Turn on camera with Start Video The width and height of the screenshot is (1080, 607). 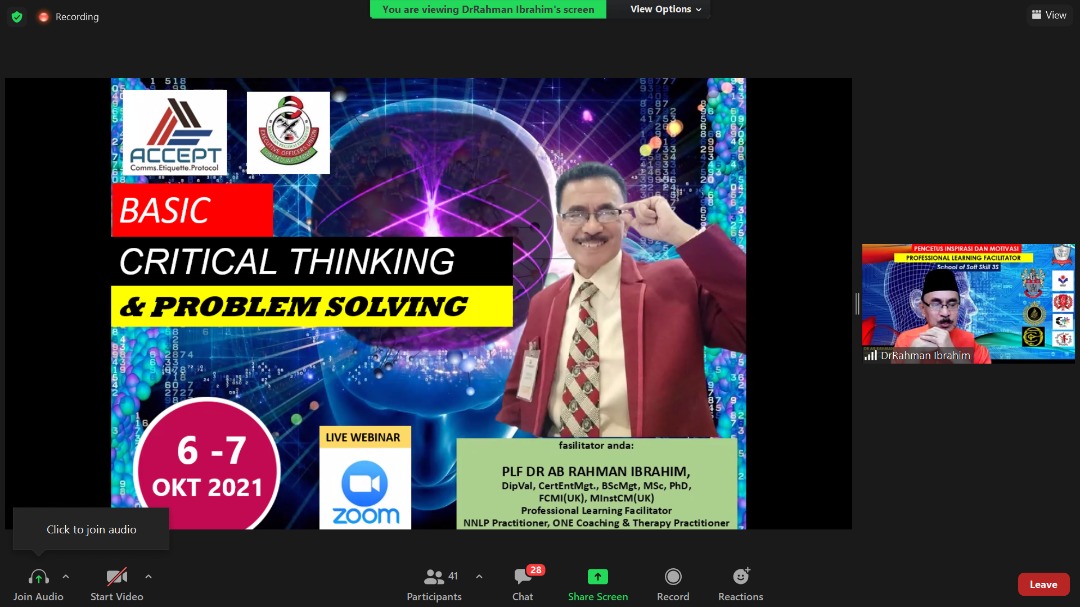click(x=117, y=577)
